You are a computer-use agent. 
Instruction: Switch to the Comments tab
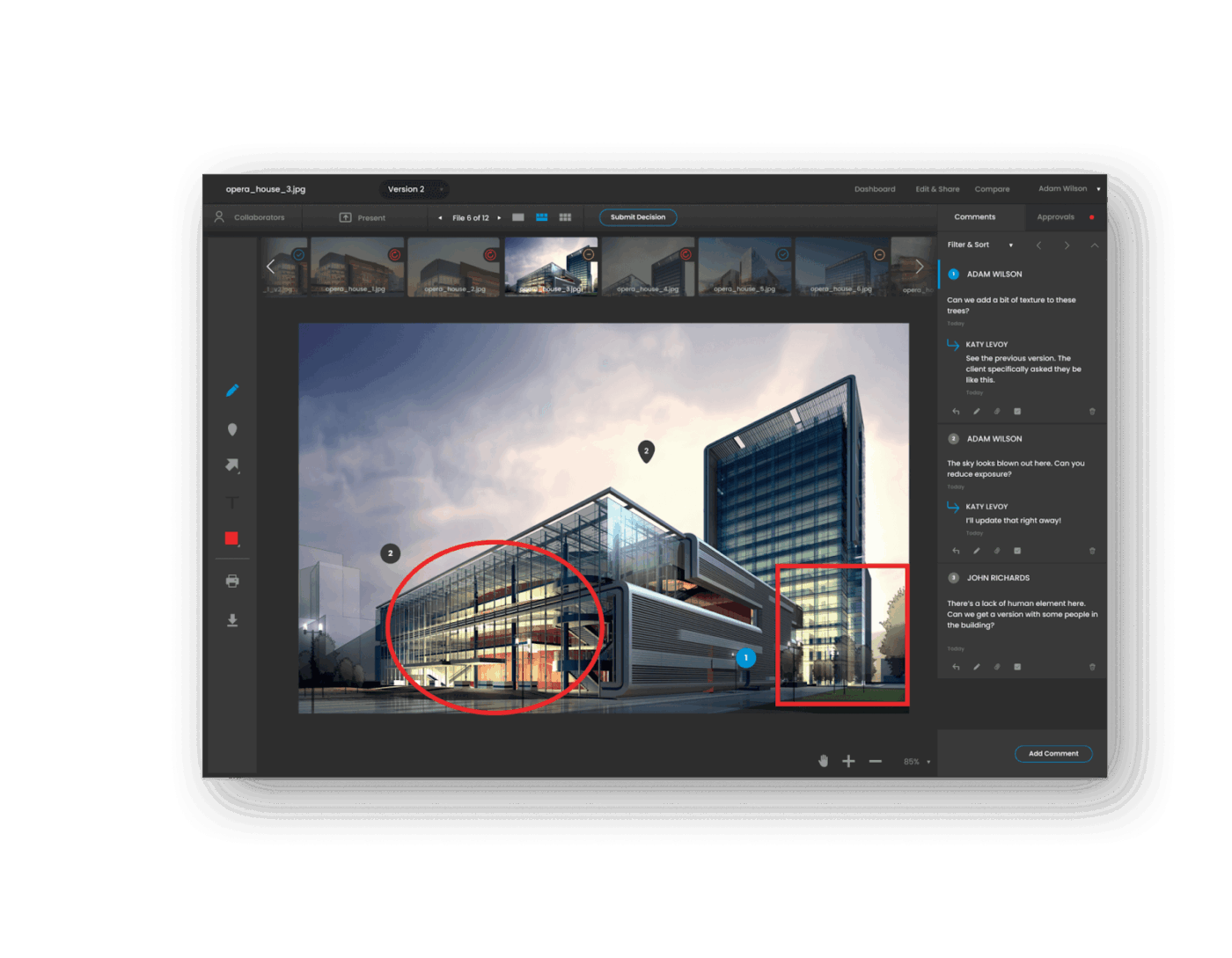[975, 217]
